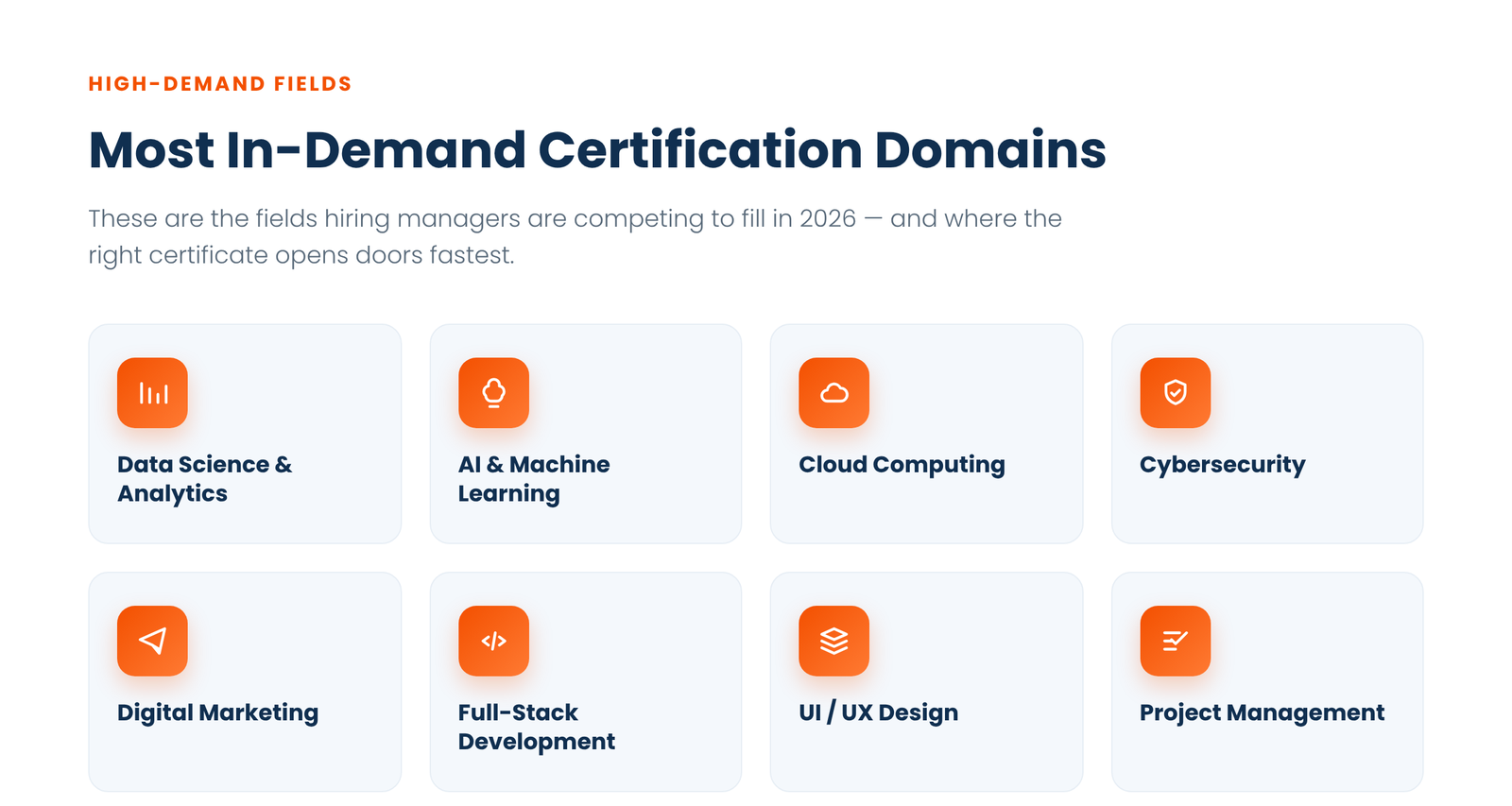
Task: Click the paragraph about hiring managers in 2026
Action: 575,236
